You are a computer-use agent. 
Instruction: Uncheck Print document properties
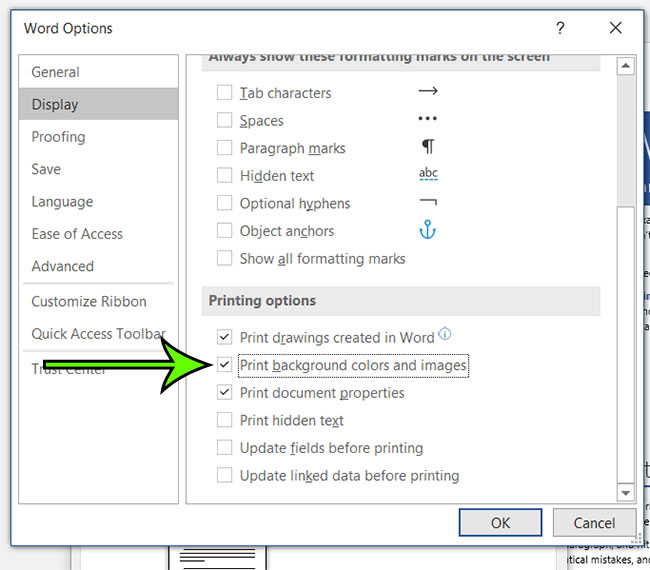click(224, 392)
